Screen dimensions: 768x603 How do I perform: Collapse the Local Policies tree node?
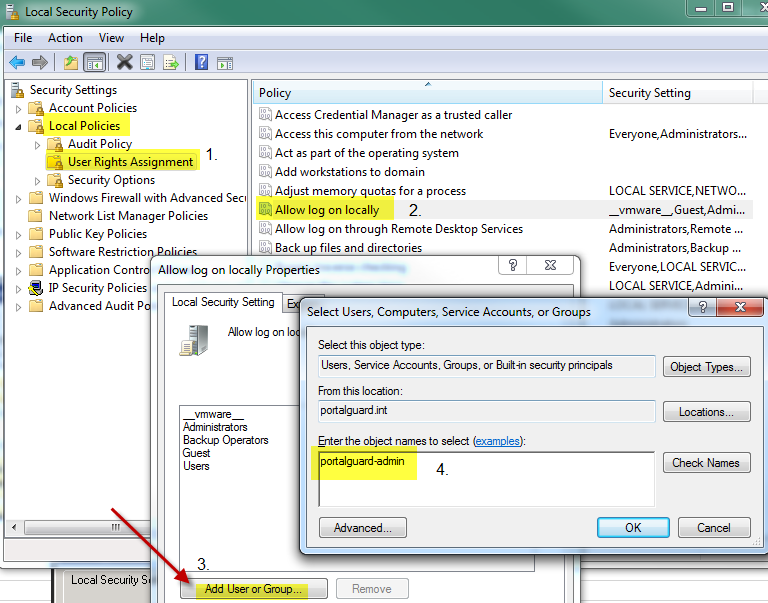[19, 127]
